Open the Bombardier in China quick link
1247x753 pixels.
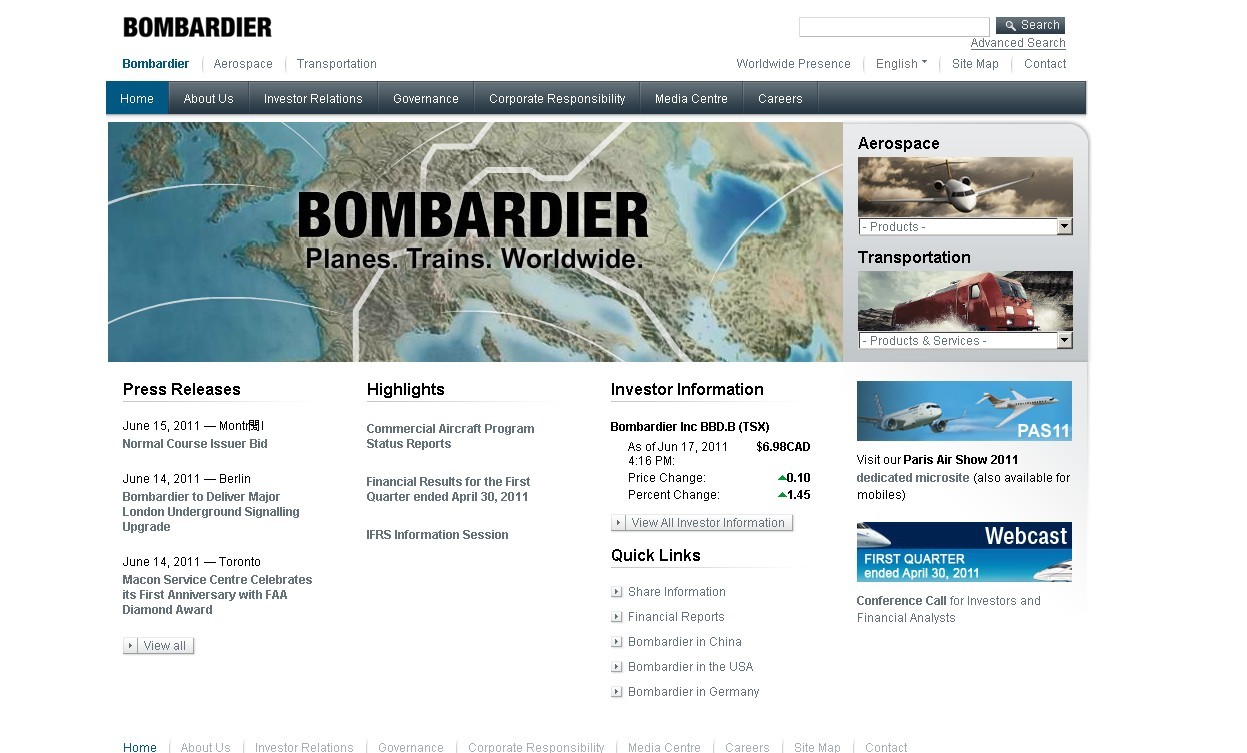click(x=685, y=642)
